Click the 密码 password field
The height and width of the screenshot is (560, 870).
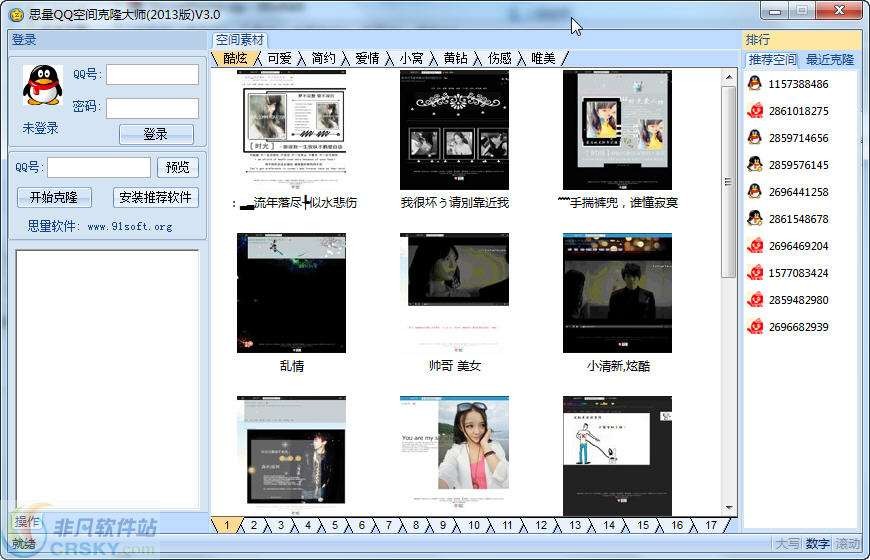[x=152, y=108]
